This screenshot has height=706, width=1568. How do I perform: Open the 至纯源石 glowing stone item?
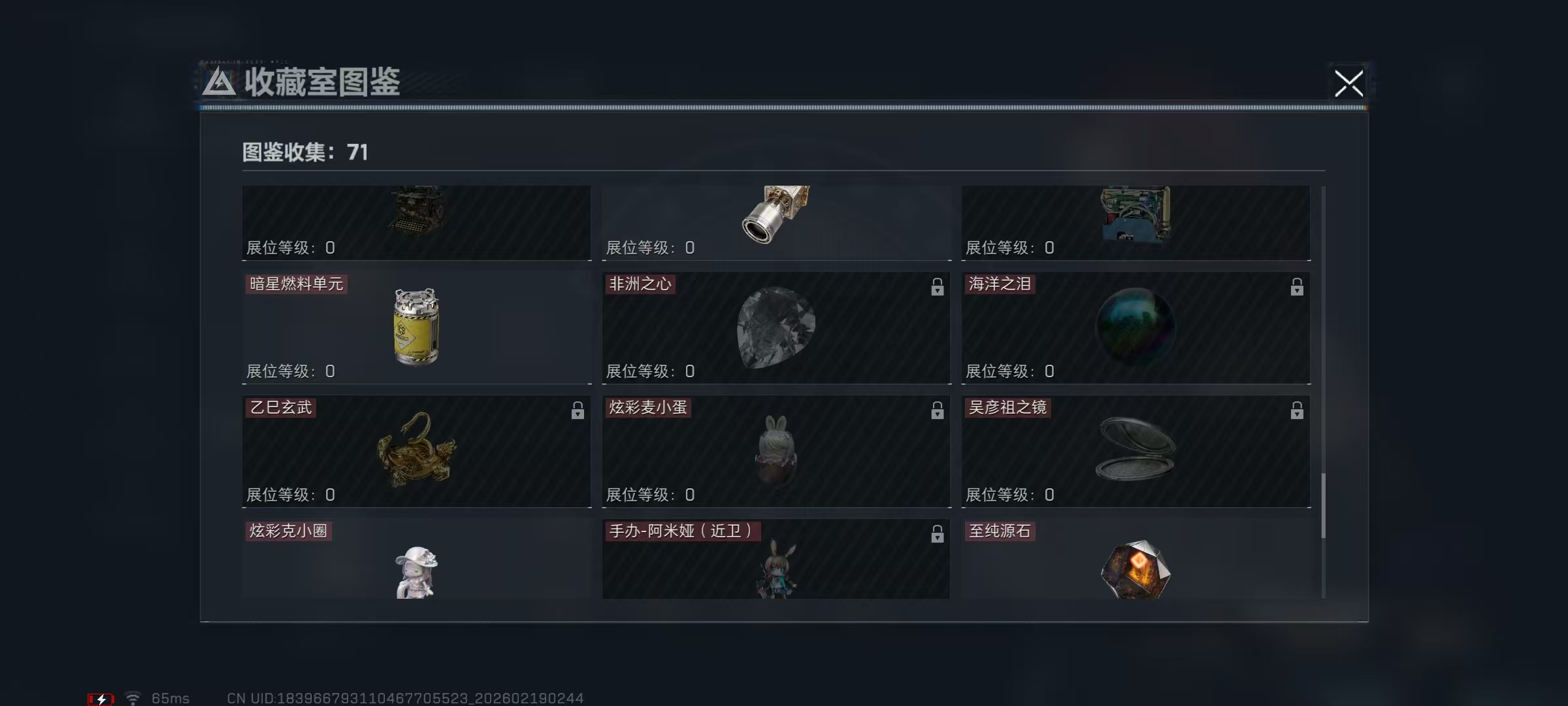(x=1135, y=569)
